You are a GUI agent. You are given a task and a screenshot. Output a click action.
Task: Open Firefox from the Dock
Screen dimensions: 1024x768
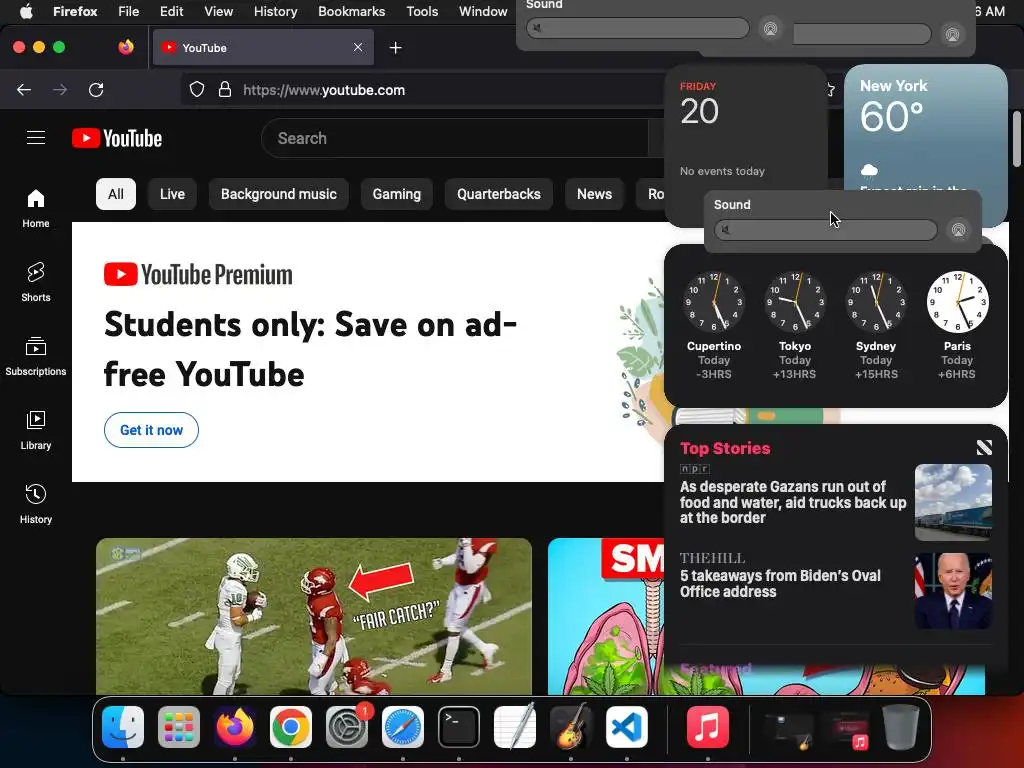pyautogui.click(x=234, y=726)
